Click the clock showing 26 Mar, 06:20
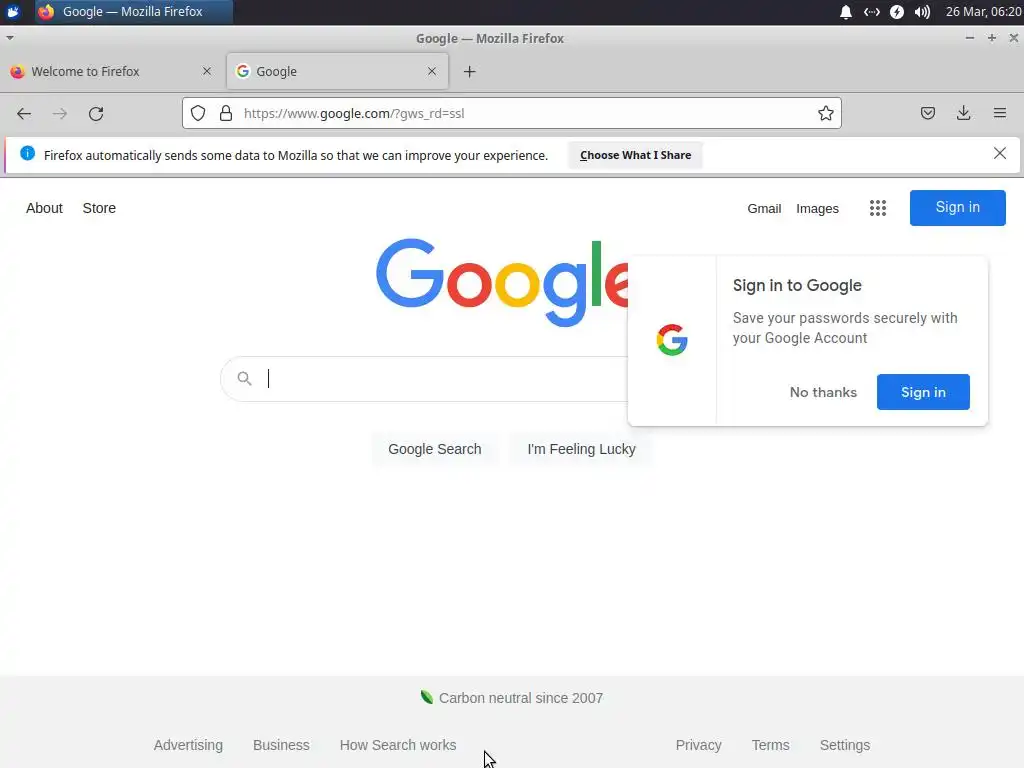This screenshot has width=1024, height=768. [x=983, y=12]
